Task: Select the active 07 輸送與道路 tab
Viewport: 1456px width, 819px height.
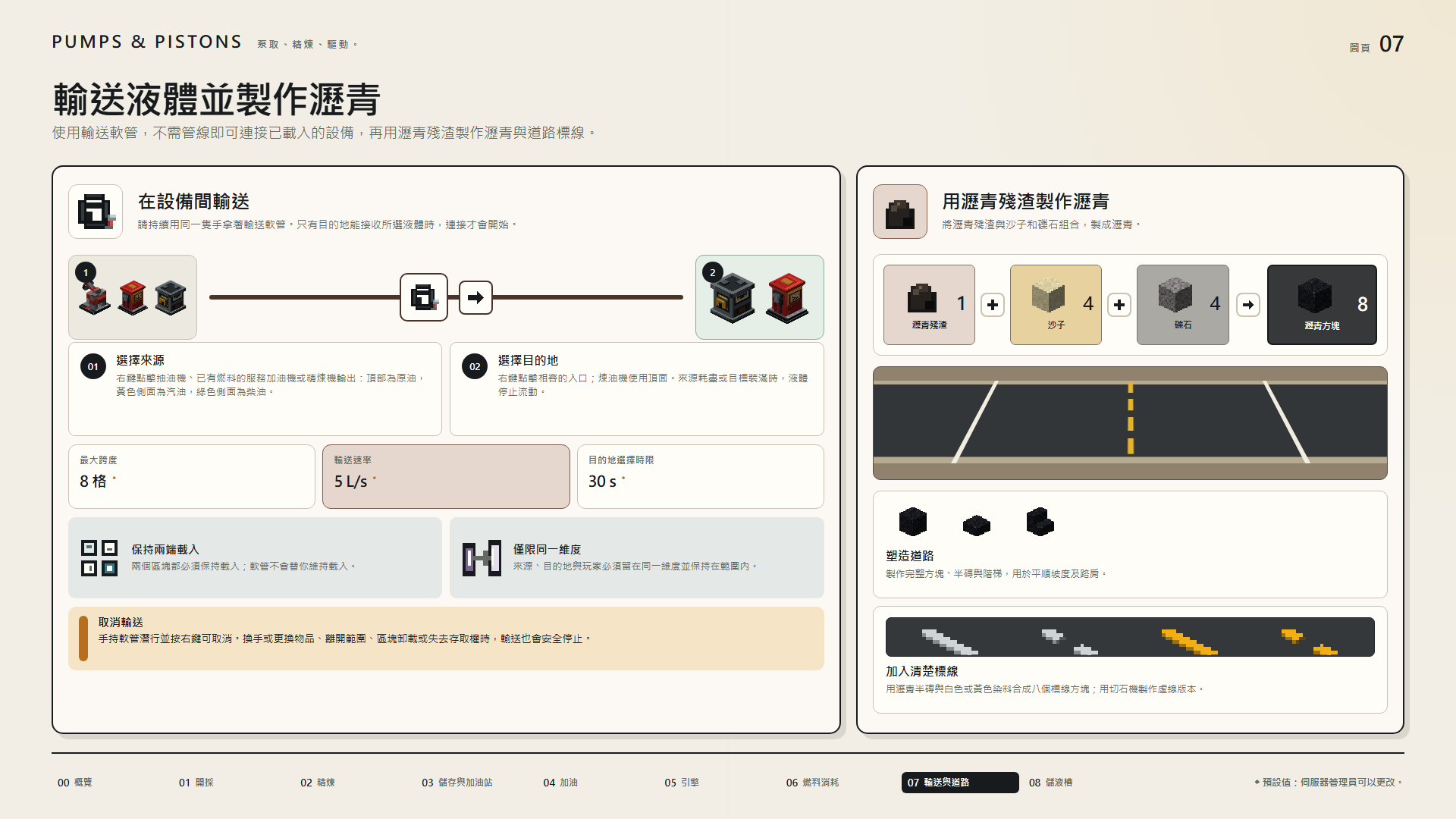Action: coord(960,783)
